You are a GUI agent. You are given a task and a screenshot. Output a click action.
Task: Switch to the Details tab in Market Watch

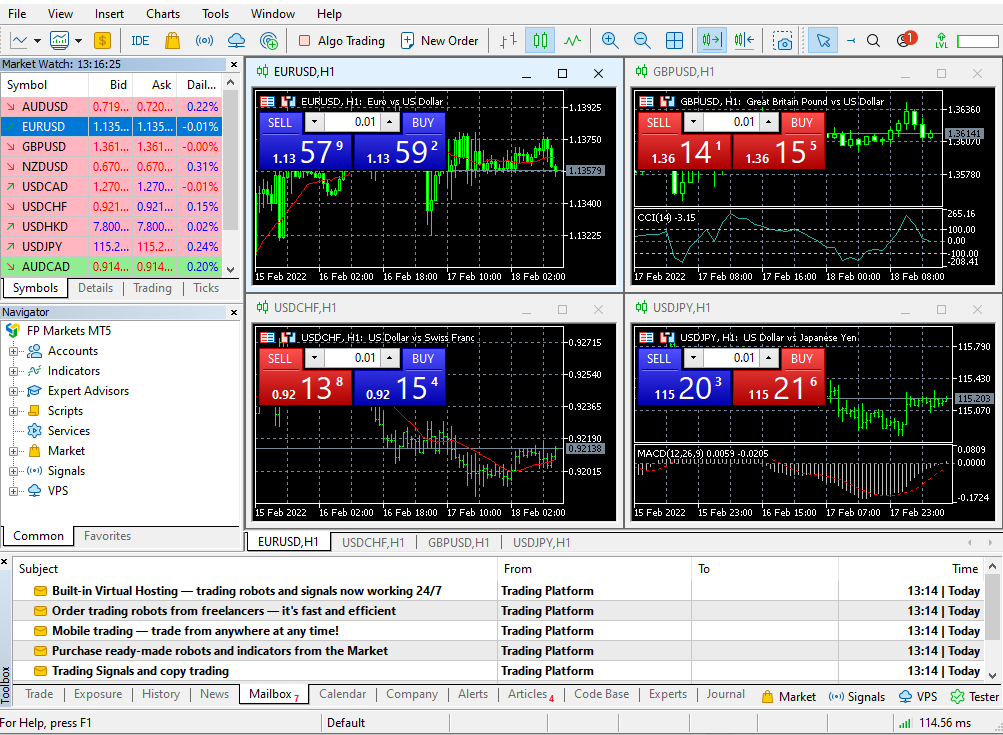click(x=95, y=288)
